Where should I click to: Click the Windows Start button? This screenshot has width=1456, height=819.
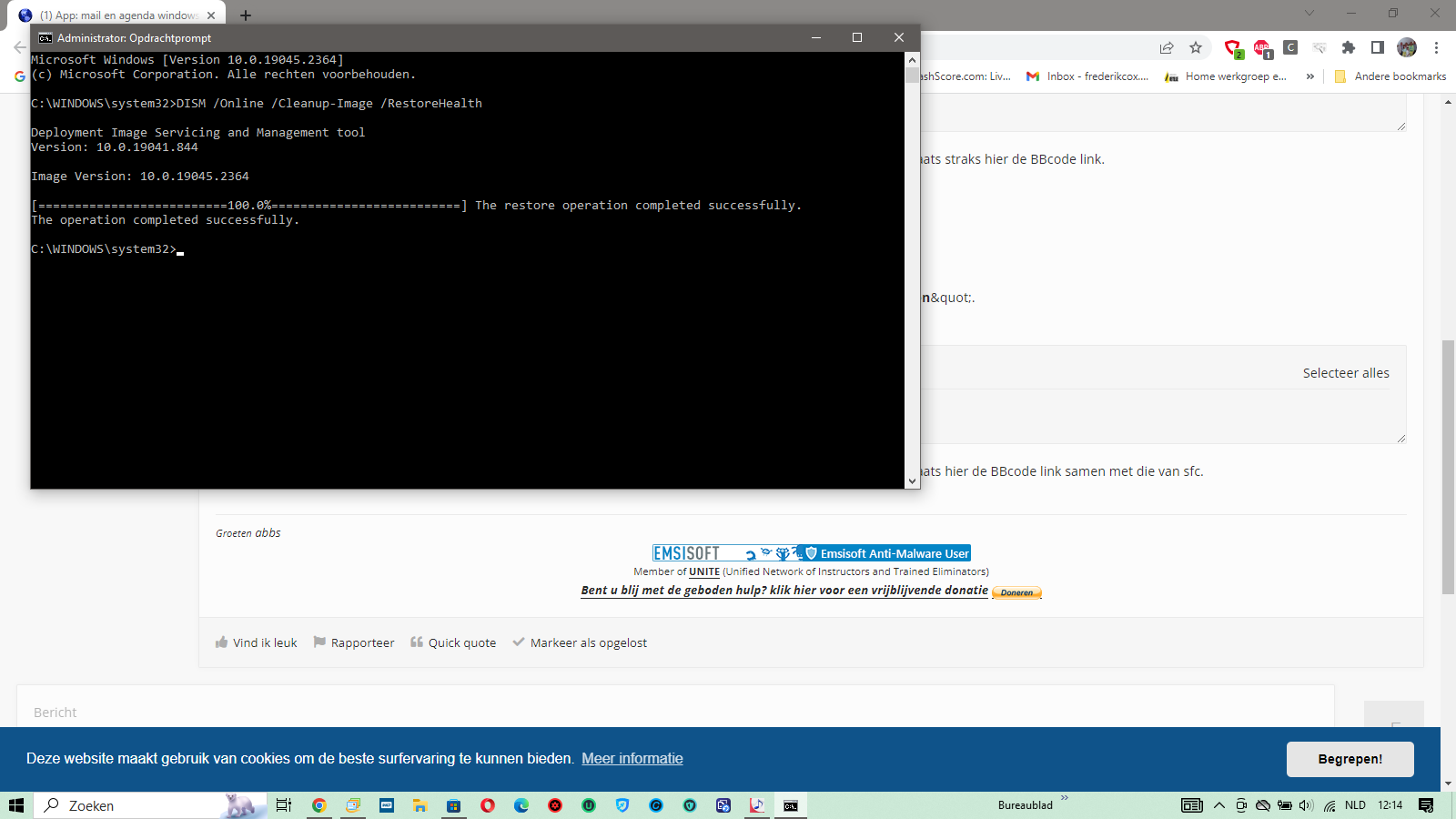16,805
